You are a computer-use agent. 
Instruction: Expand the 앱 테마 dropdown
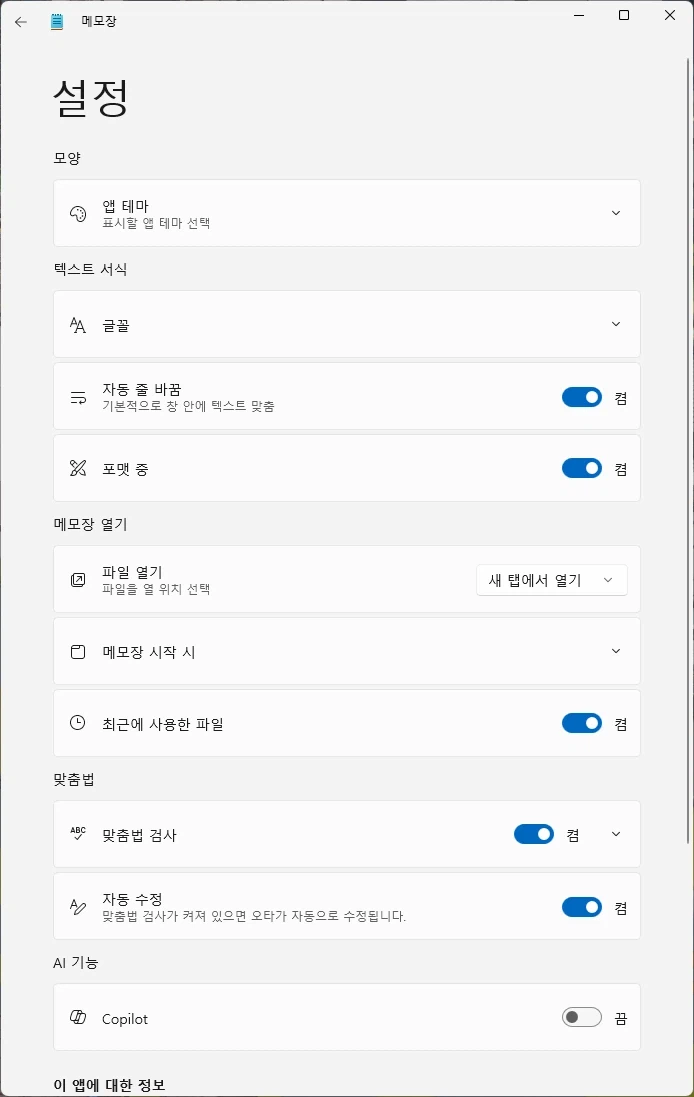[x=615, y=212]
